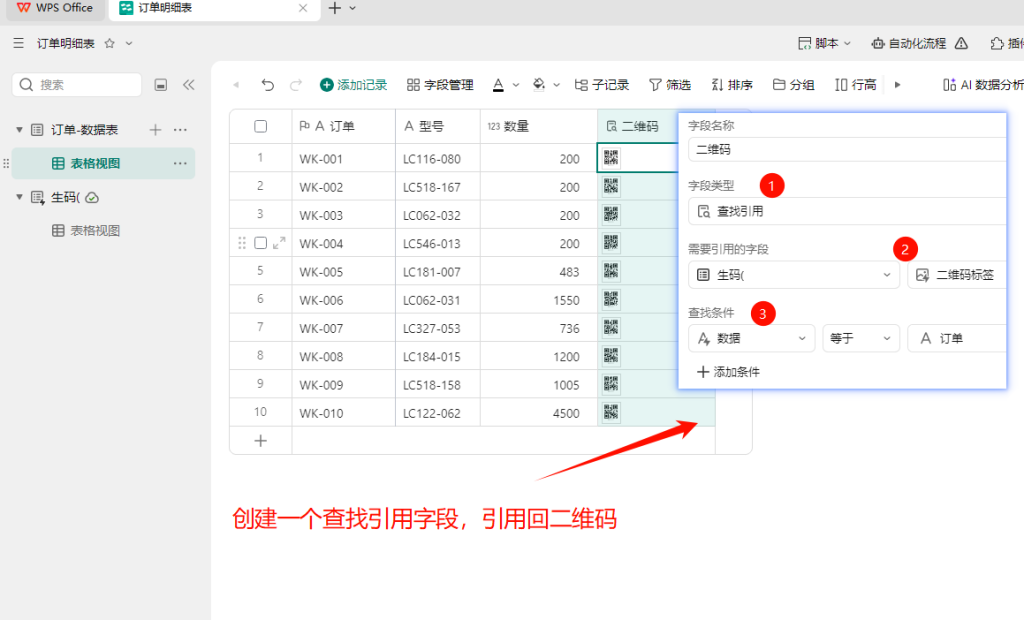This screenshot has width=1024, height=620.
Task: Open fill color dropdown arrow
Action: (556, 85)
